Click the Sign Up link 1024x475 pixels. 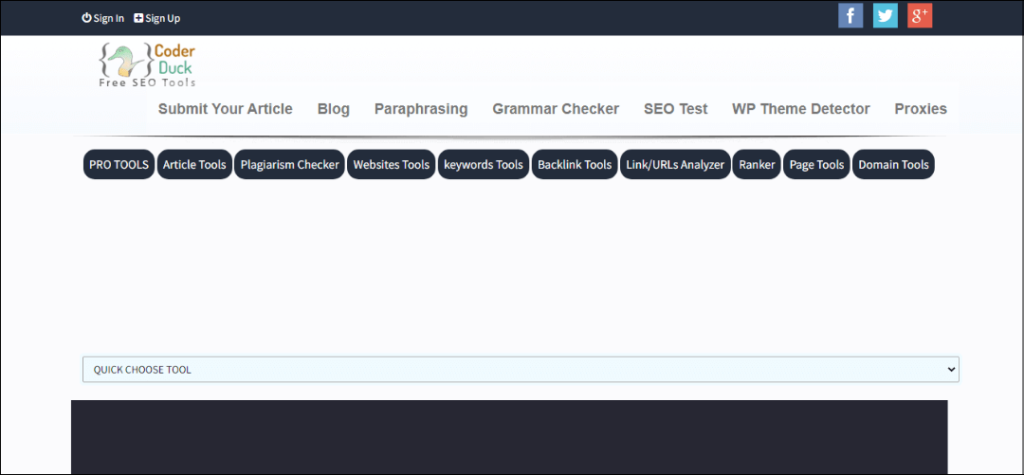[x=157, y=18]
